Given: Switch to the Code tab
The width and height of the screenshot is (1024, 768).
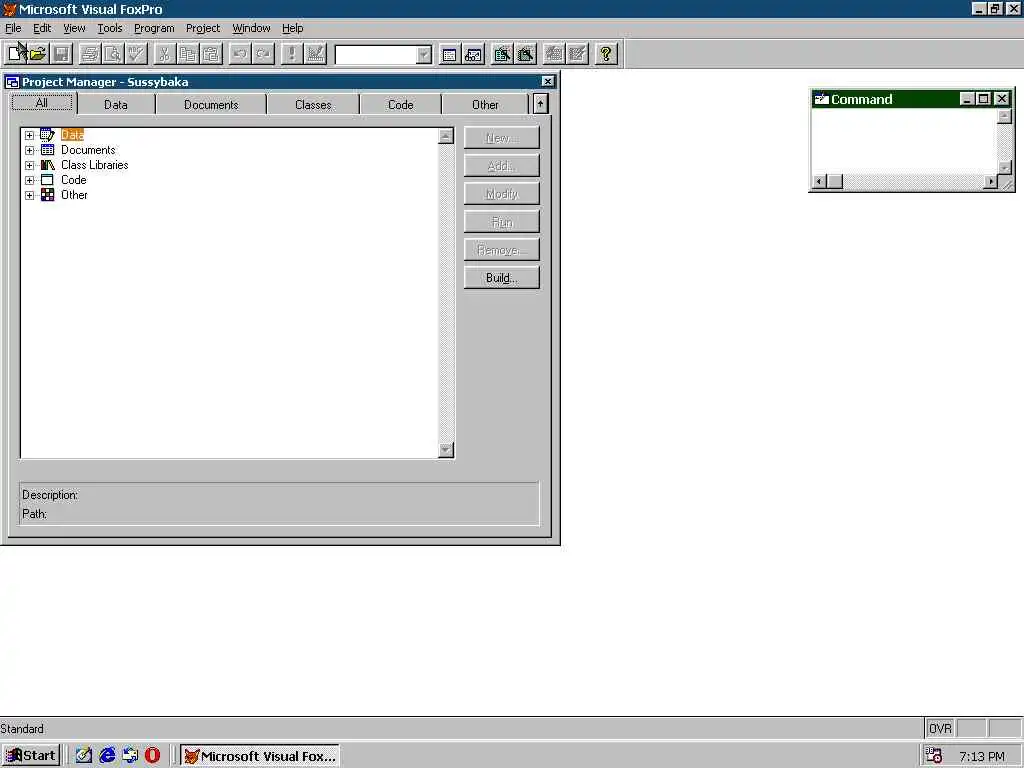Looking at the screenshot, I should (x=400, y=104).
